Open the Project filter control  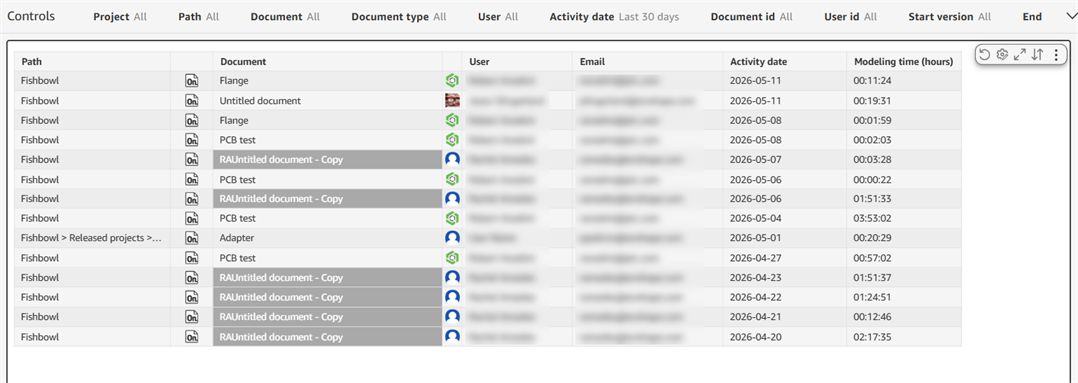pos(120,17)
